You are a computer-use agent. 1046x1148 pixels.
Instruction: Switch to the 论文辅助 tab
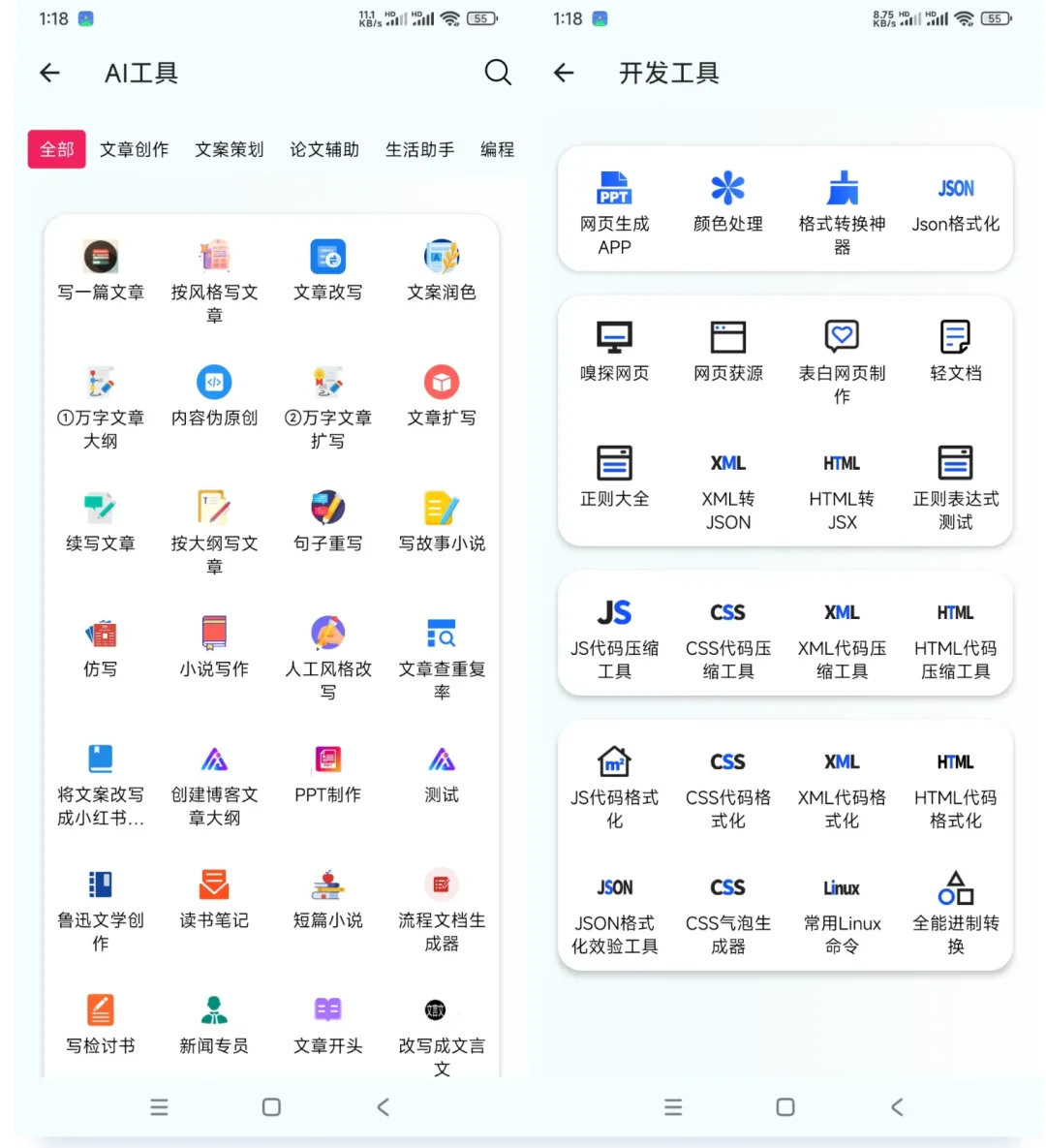pos(323,149)
